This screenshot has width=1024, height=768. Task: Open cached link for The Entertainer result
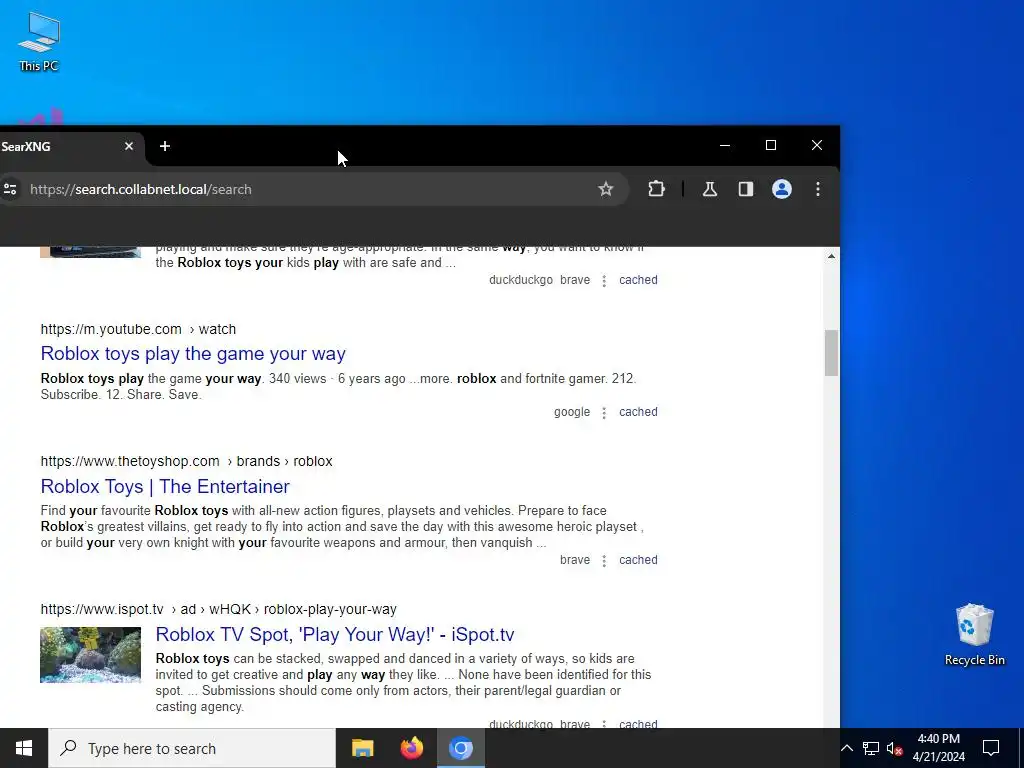[638, 560]
